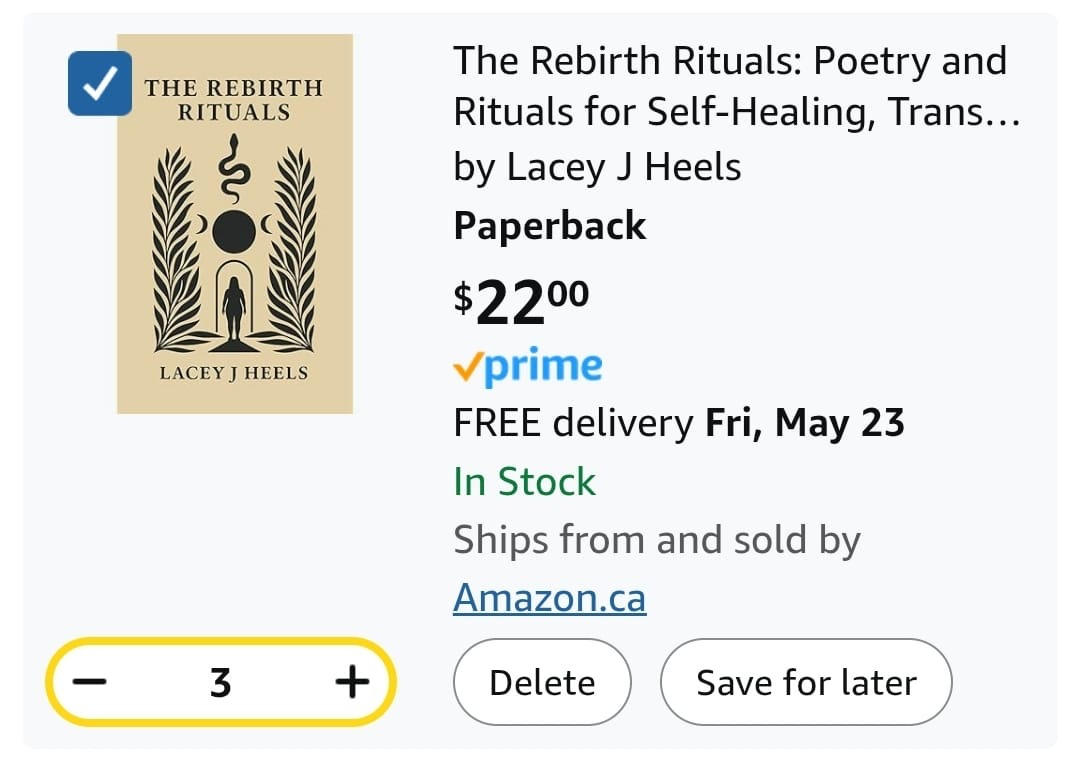Click the orange Prime checkmark icon
The image size is (1080, 782).
click(466, 369)
